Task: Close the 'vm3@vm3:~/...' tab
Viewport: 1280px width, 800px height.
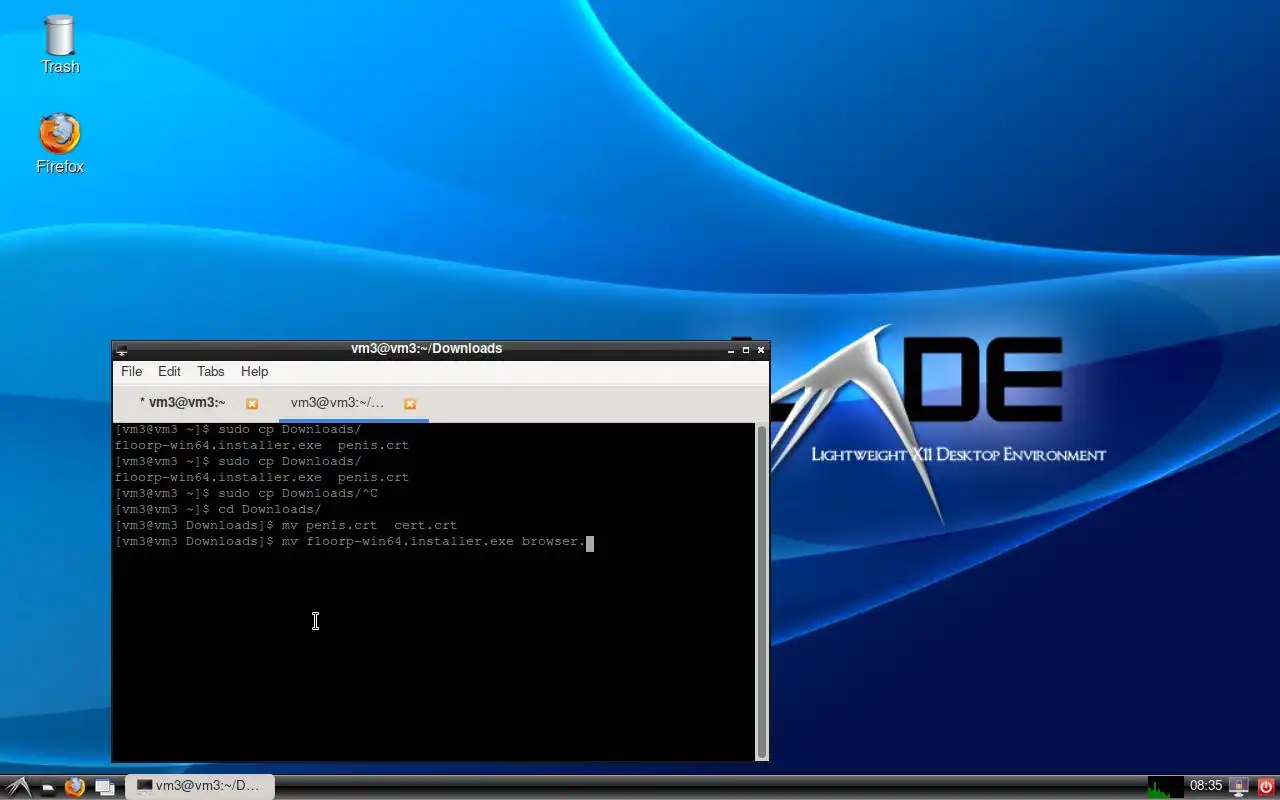Action: click(410, 404)
